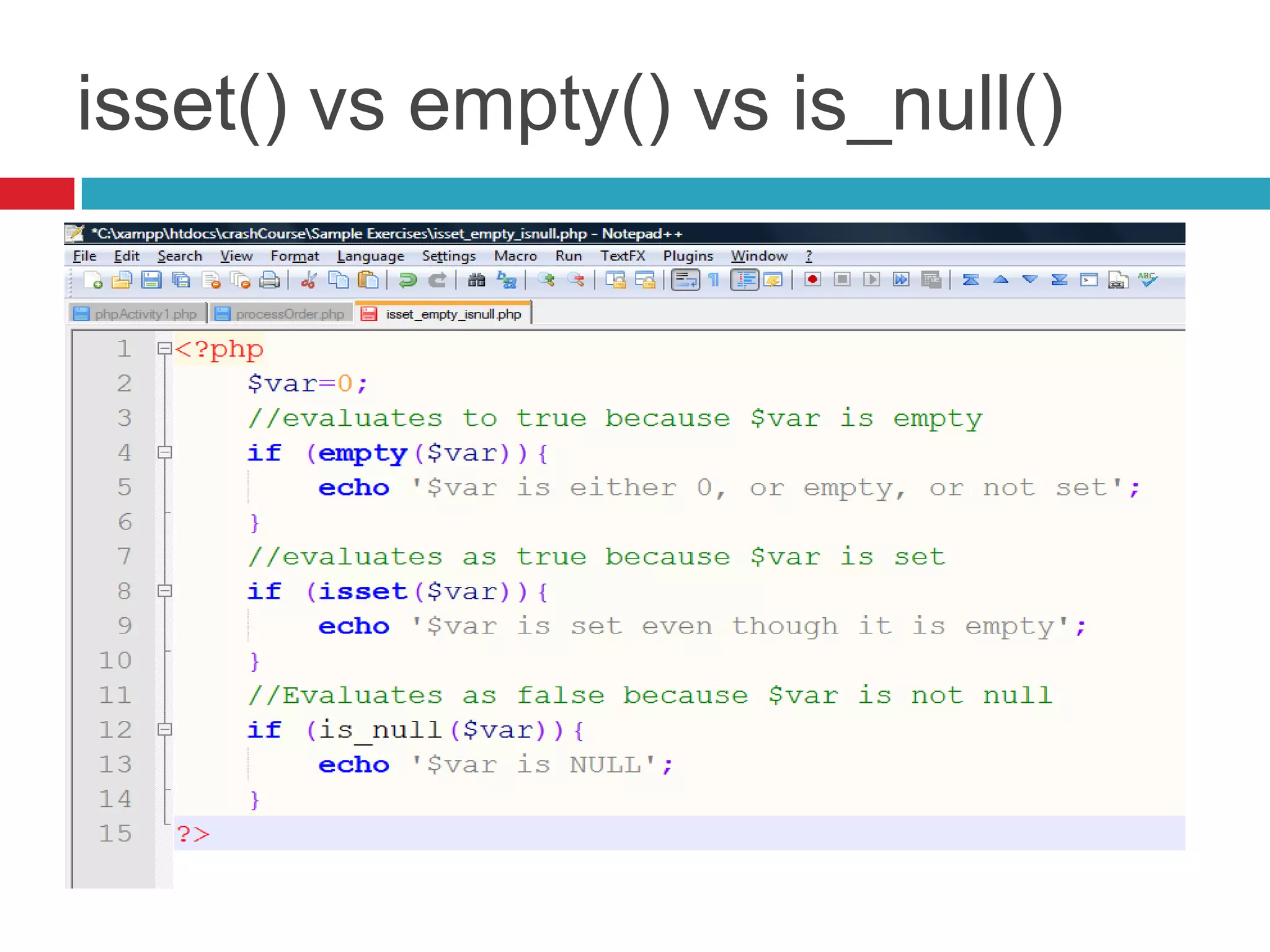Open the Run menu
The image size is (1270, 952).
(569, 256)
